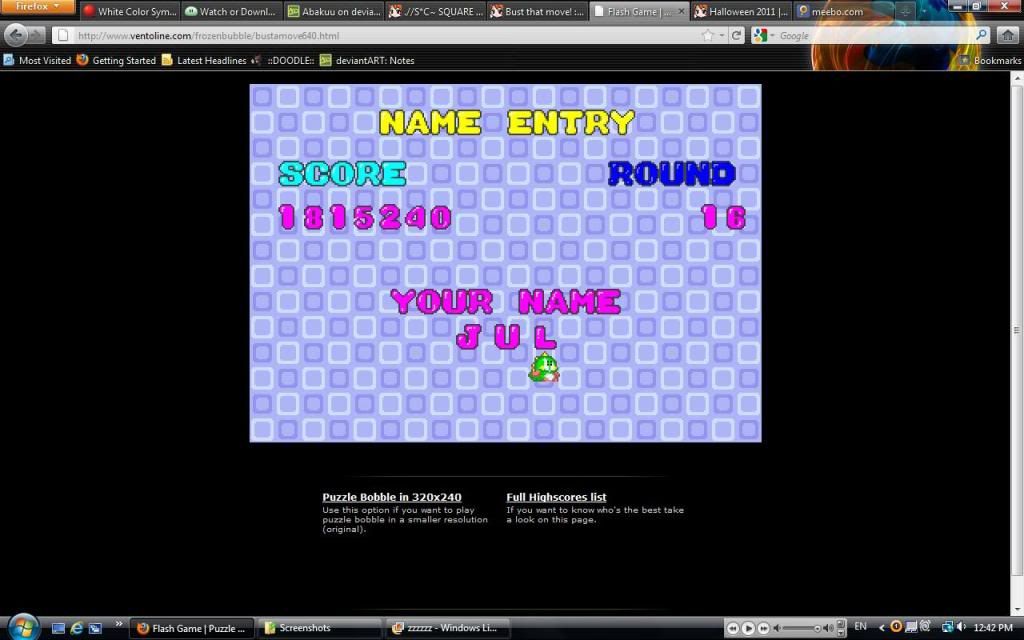Switch to the Bust that move! tab
Screen dimensions: 1024x640
(537, 11)
